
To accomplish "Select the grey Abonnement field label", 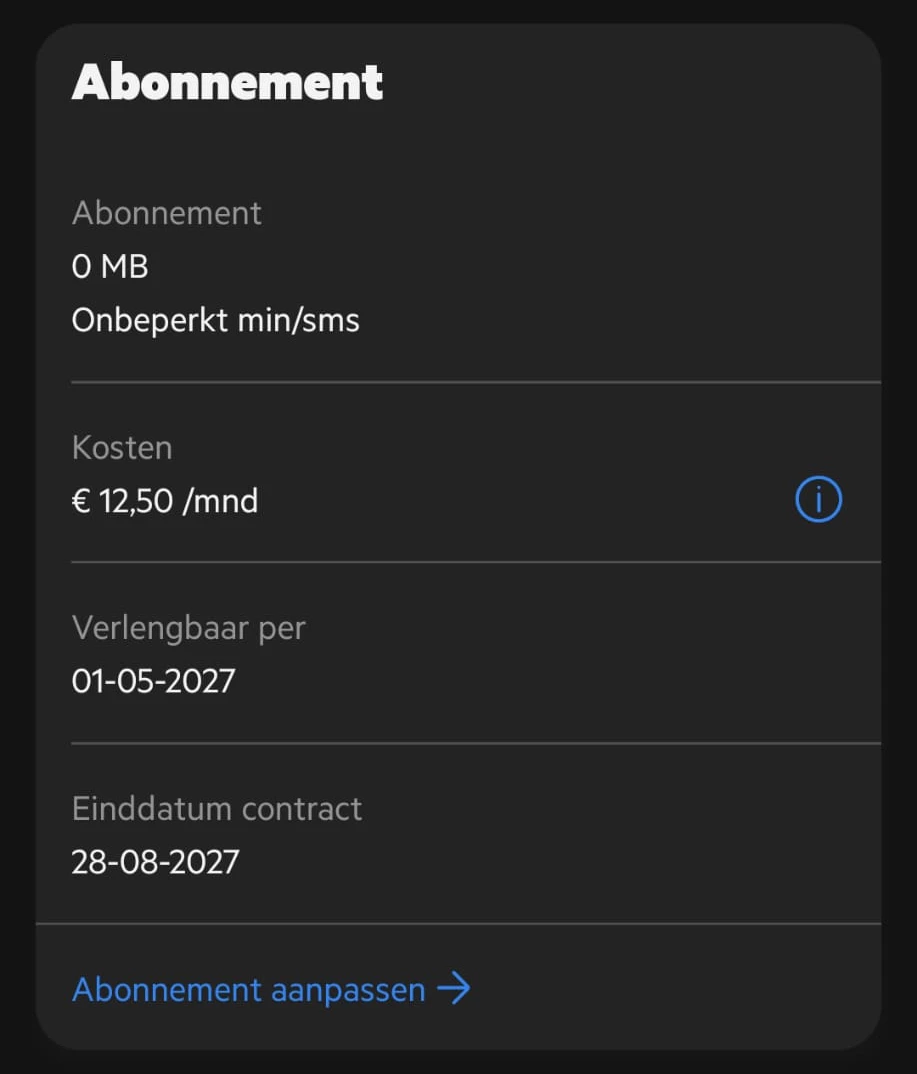I will pos(167,213).
